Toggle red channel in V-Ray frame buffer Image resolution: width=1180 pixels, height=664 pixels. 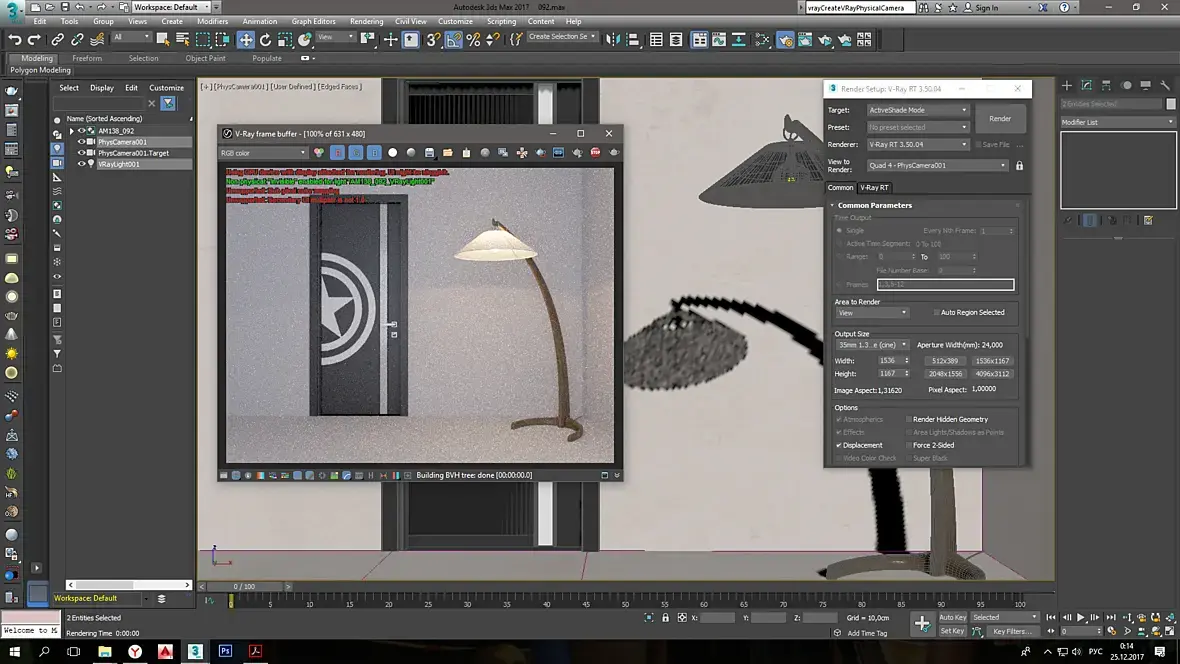tap(337, 153)
